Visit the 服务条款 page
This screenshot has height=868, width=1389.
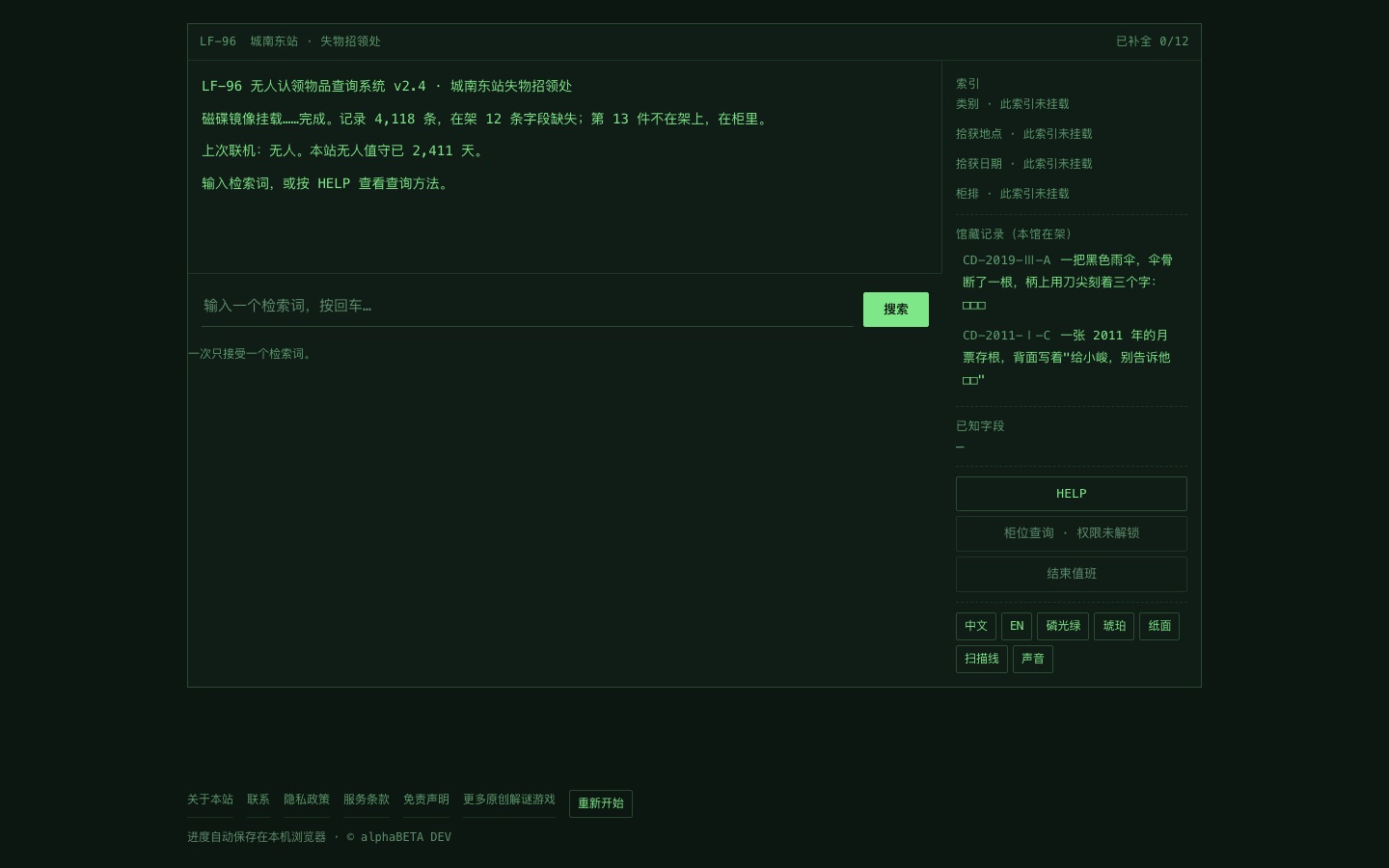click(x=367, y=800)
